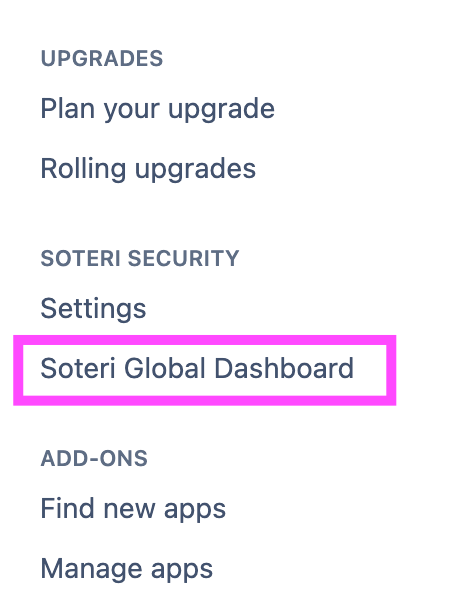Viewport: 462px width, 603px height.
Task: Click the ADD-ONS section heading
Action: [x=94, y=458]
